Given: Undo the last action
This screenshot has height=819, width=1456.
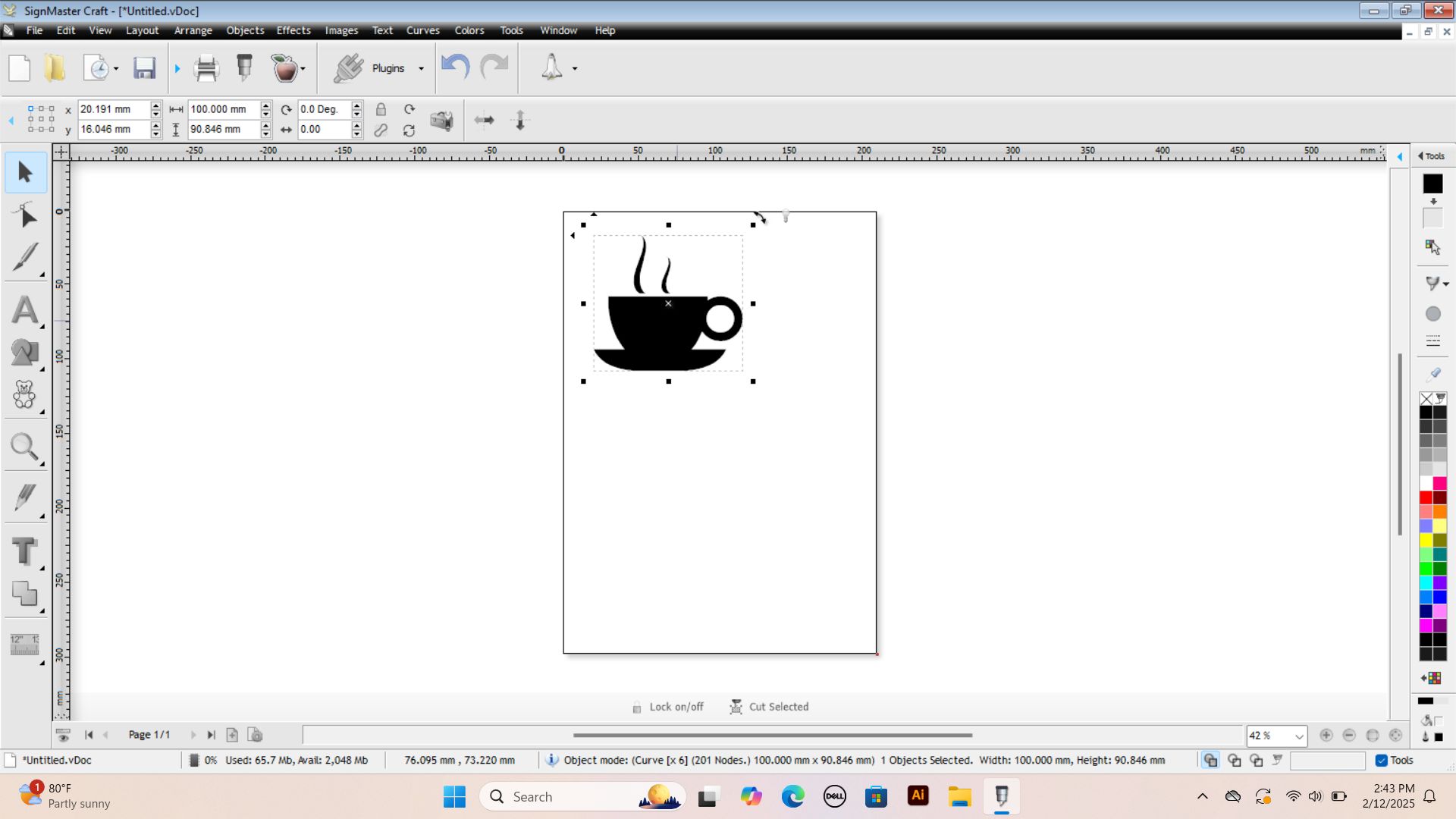Looking at the screenshot, I should point(455,67).
